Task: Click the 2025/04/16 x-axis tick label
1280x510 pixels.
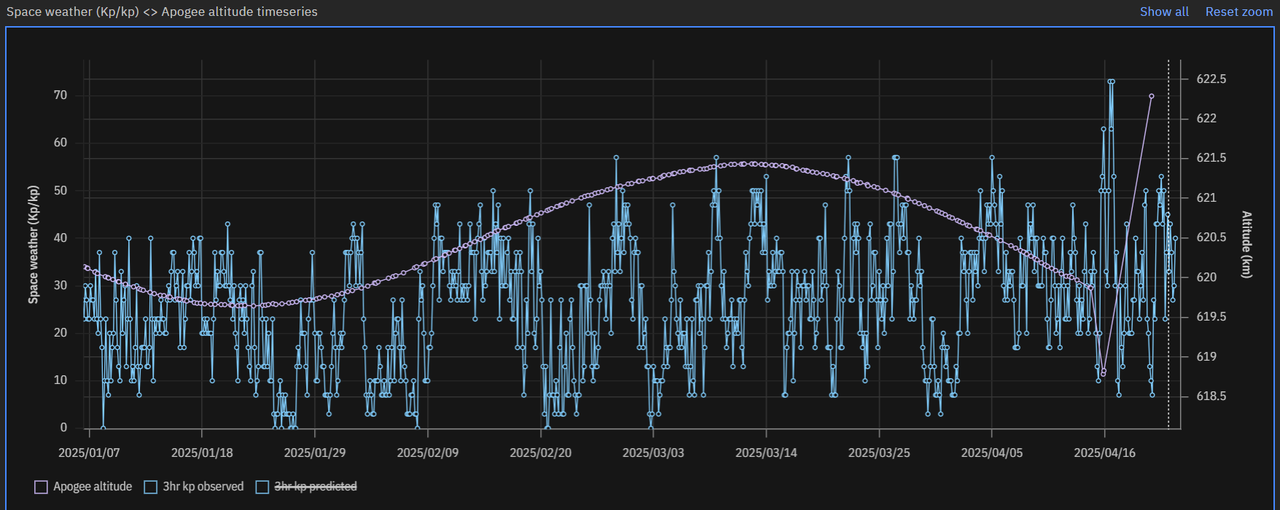Action: click(x=1104, y=453)
